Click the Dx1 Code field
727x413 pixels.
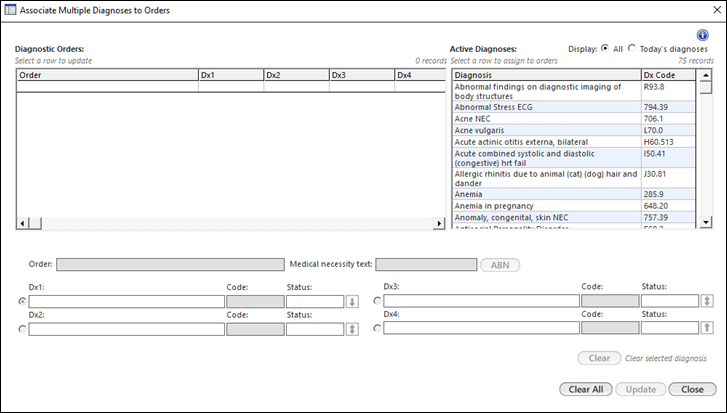tap(255, 302)
